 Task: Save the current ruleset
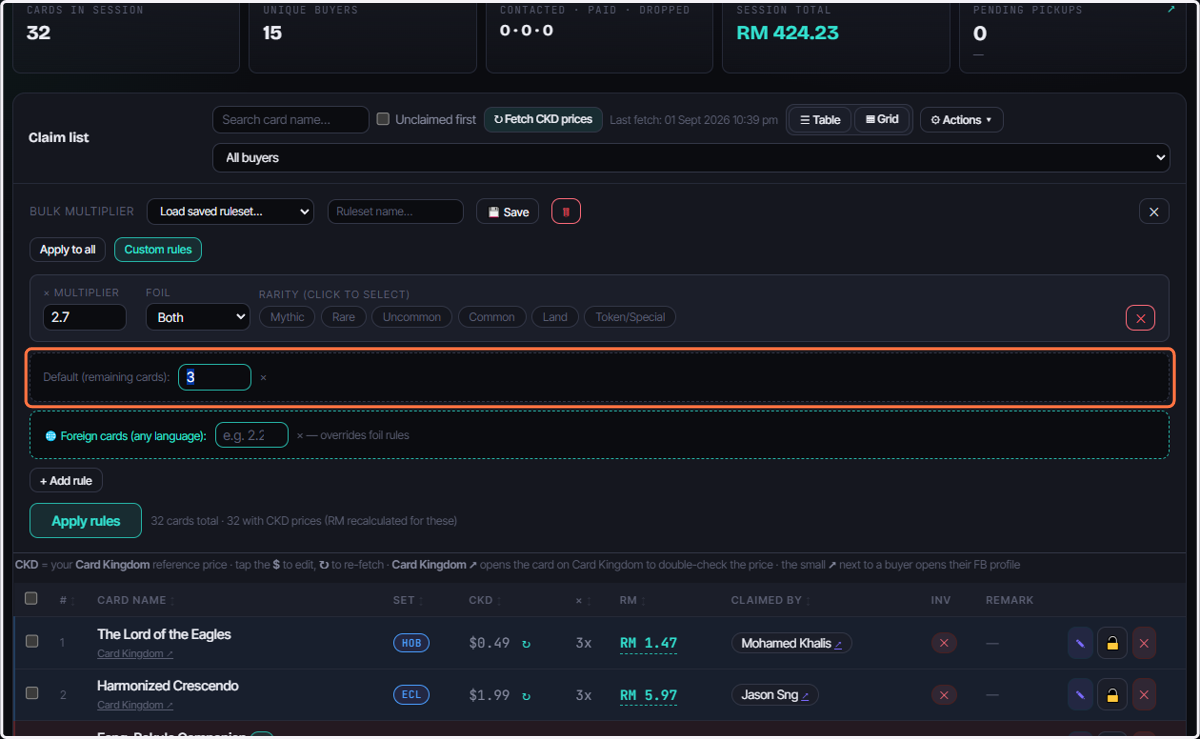tap(508, 212)
